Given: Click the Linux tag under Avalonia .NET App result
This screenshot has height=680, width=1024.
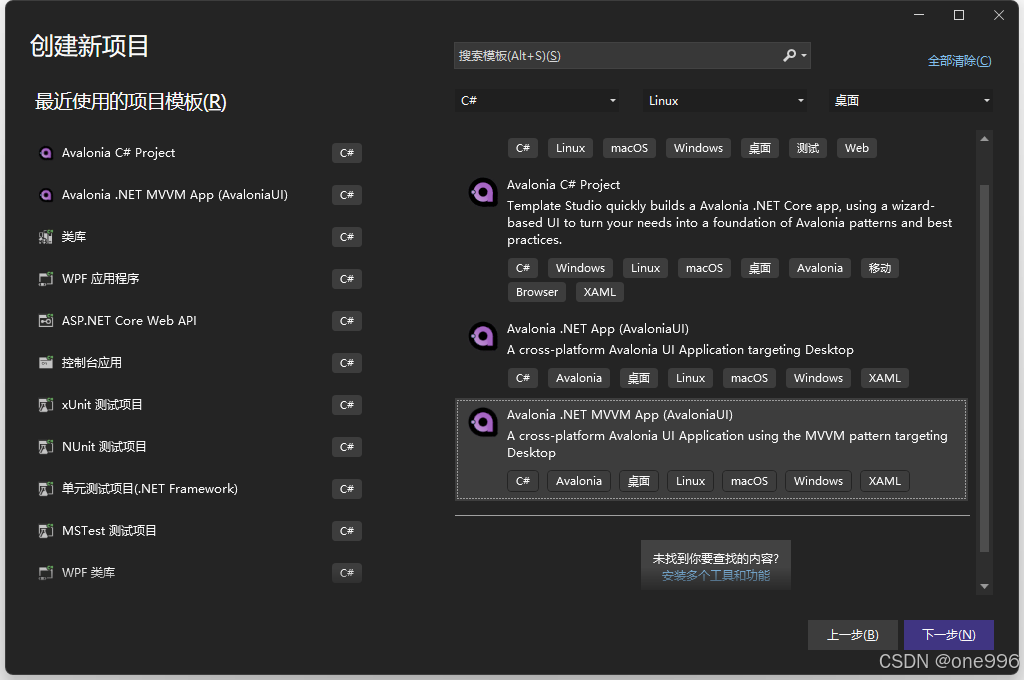Looking at the screenshot, I should pyautogui.click(x=690, y=378).
